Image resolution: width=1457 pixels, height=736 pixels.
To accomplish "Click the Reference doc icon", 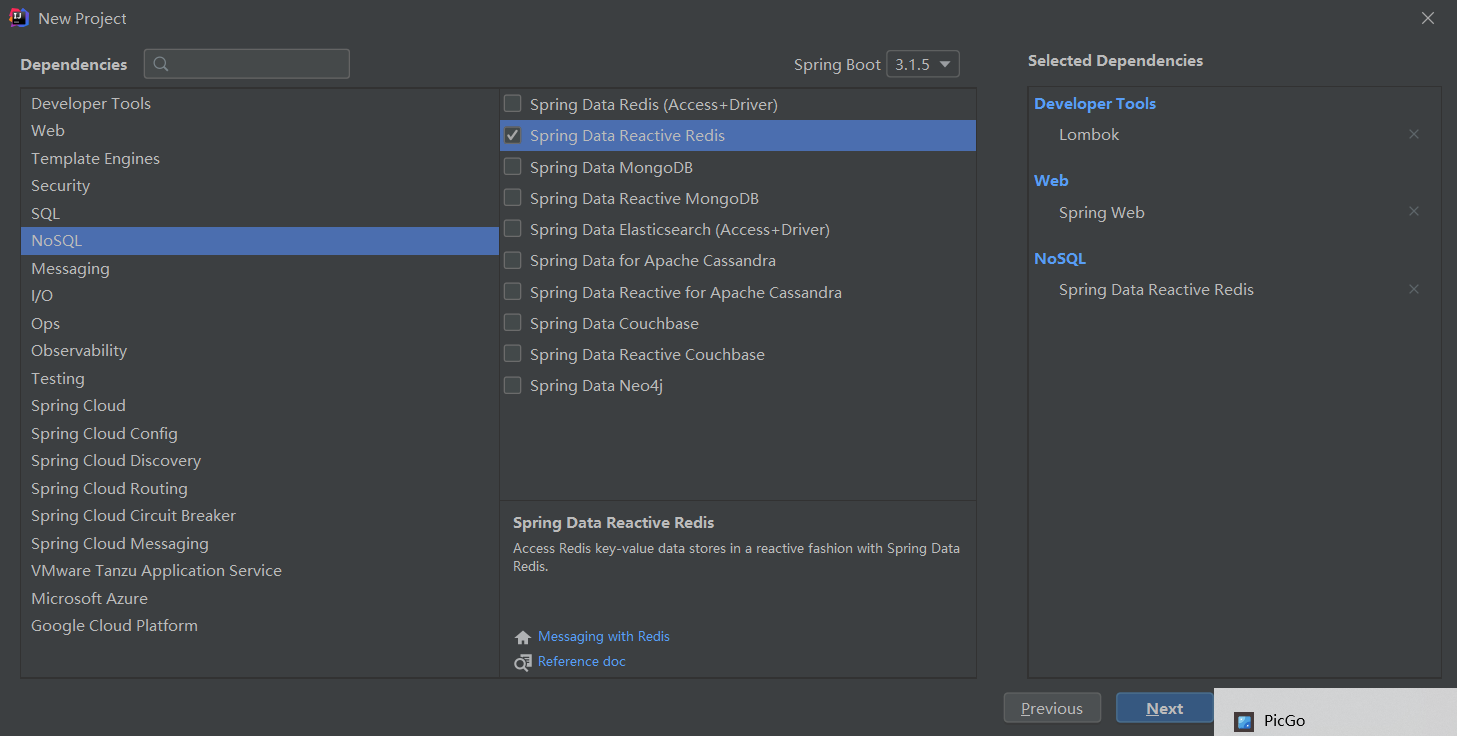I will click(522, 662).
